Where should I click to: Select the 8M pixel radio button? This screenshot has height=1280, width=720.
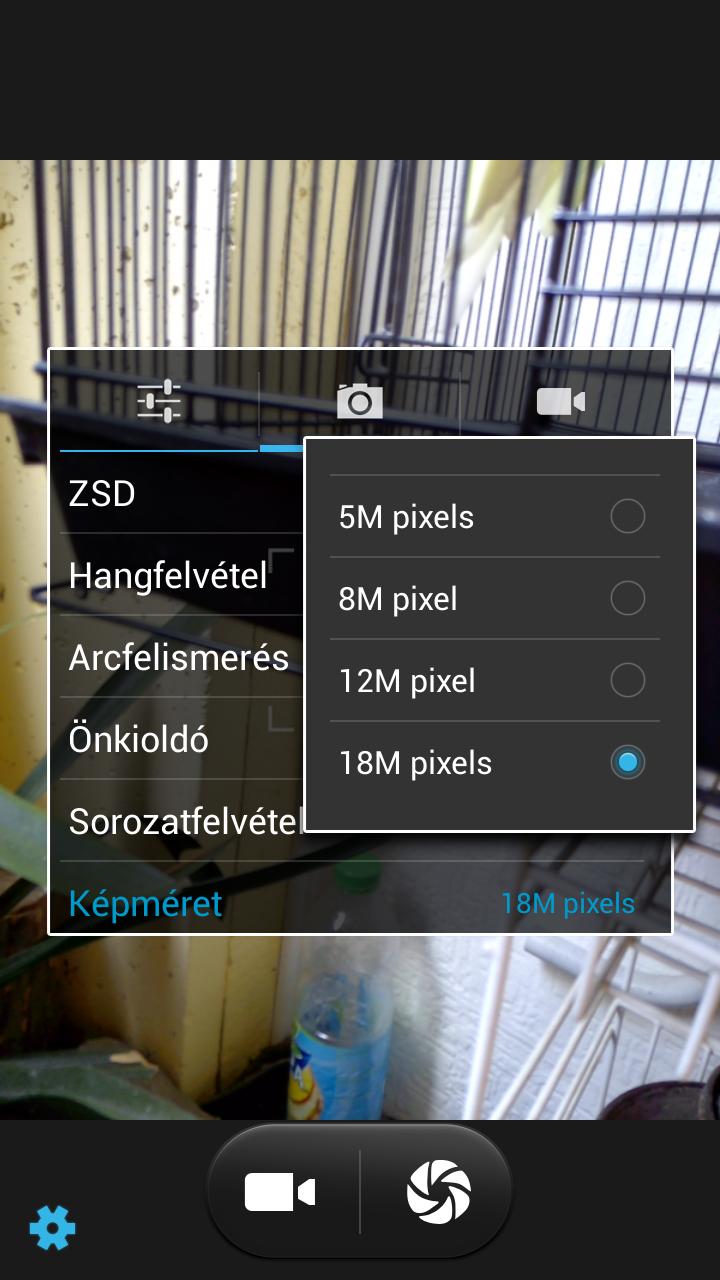pyautogui.click(x=628, y=599)
